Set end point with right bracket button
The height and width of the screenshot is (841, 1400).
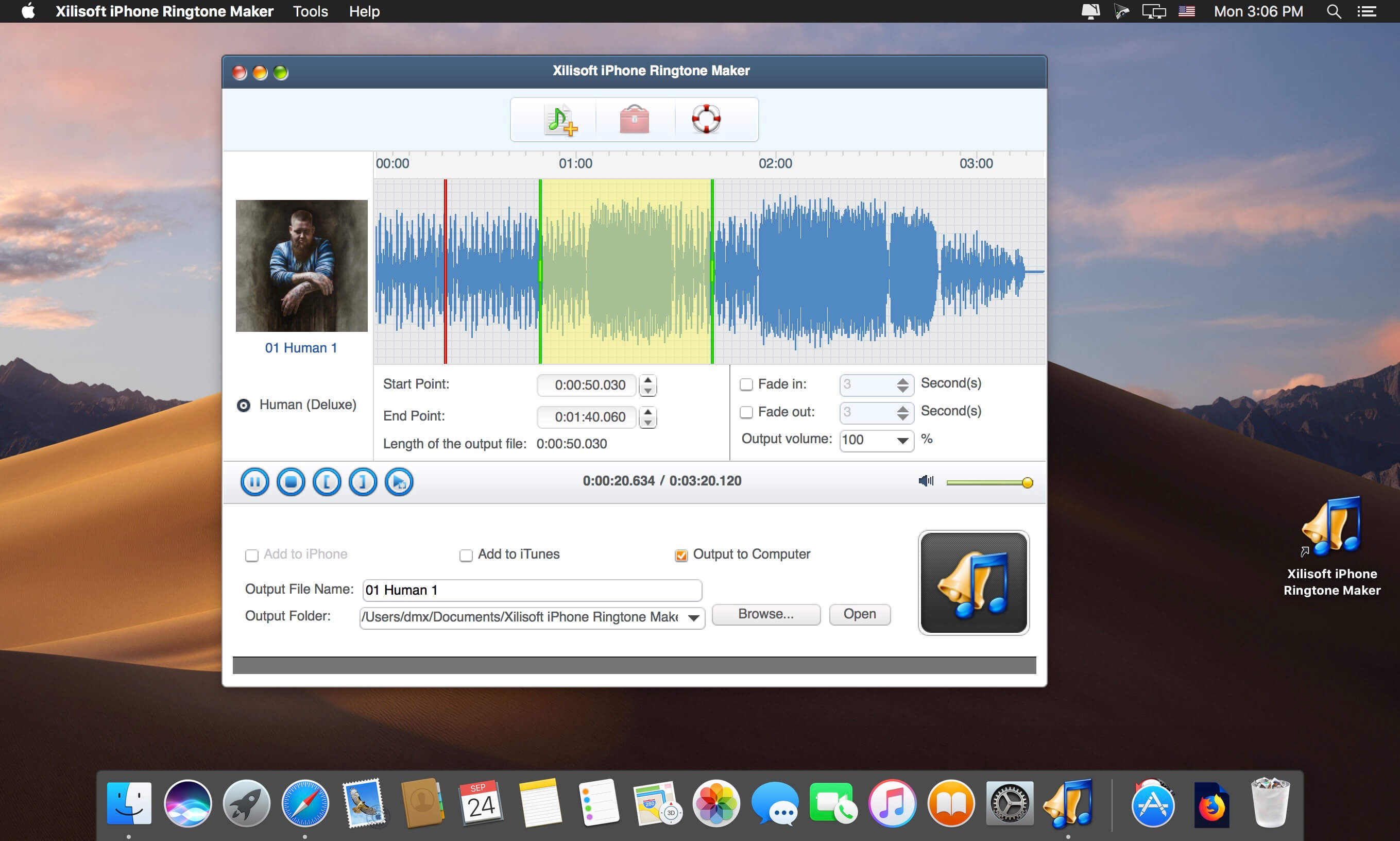tap(363, 482)
